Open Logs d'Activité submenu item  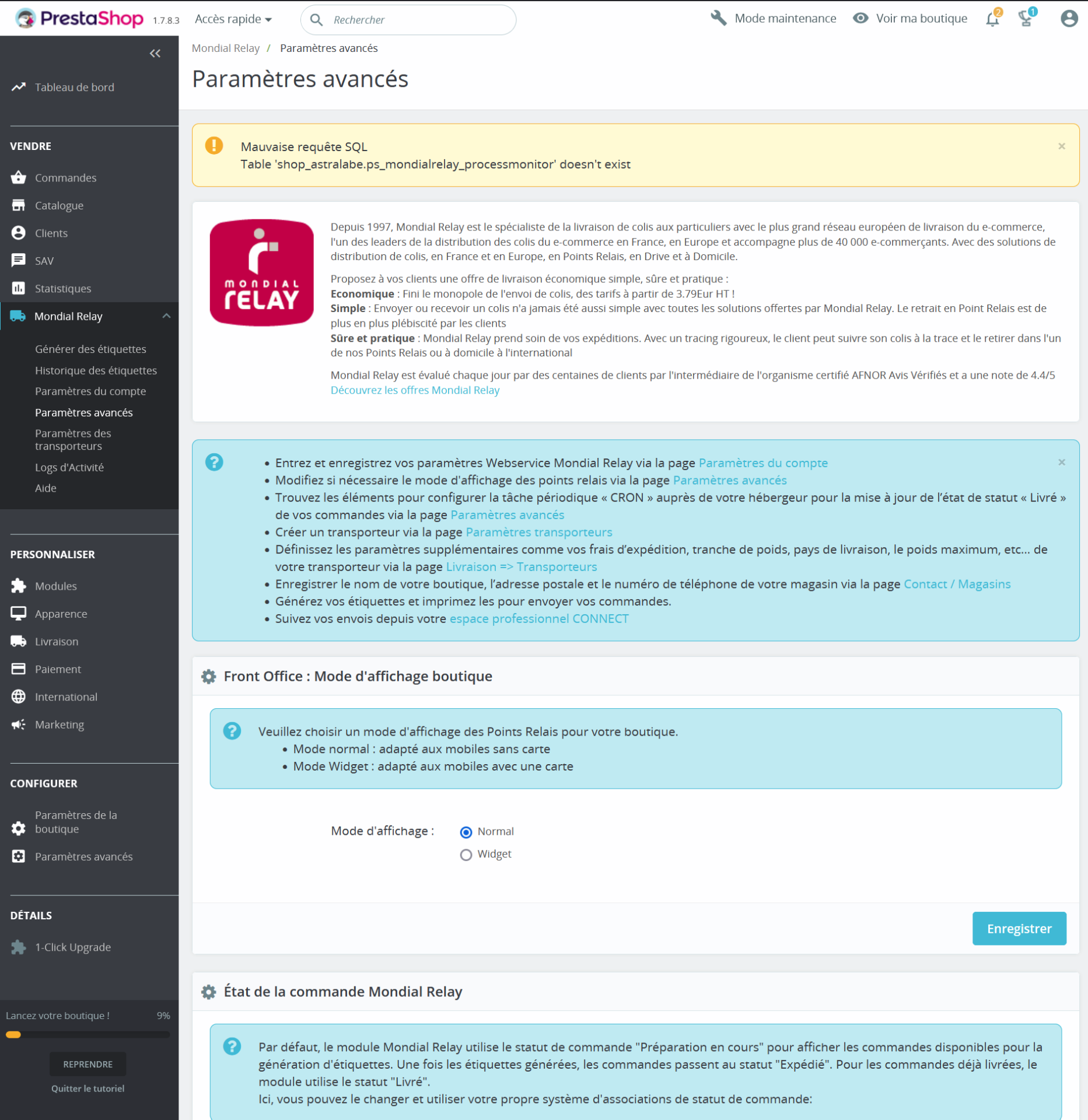click(69, 467)
